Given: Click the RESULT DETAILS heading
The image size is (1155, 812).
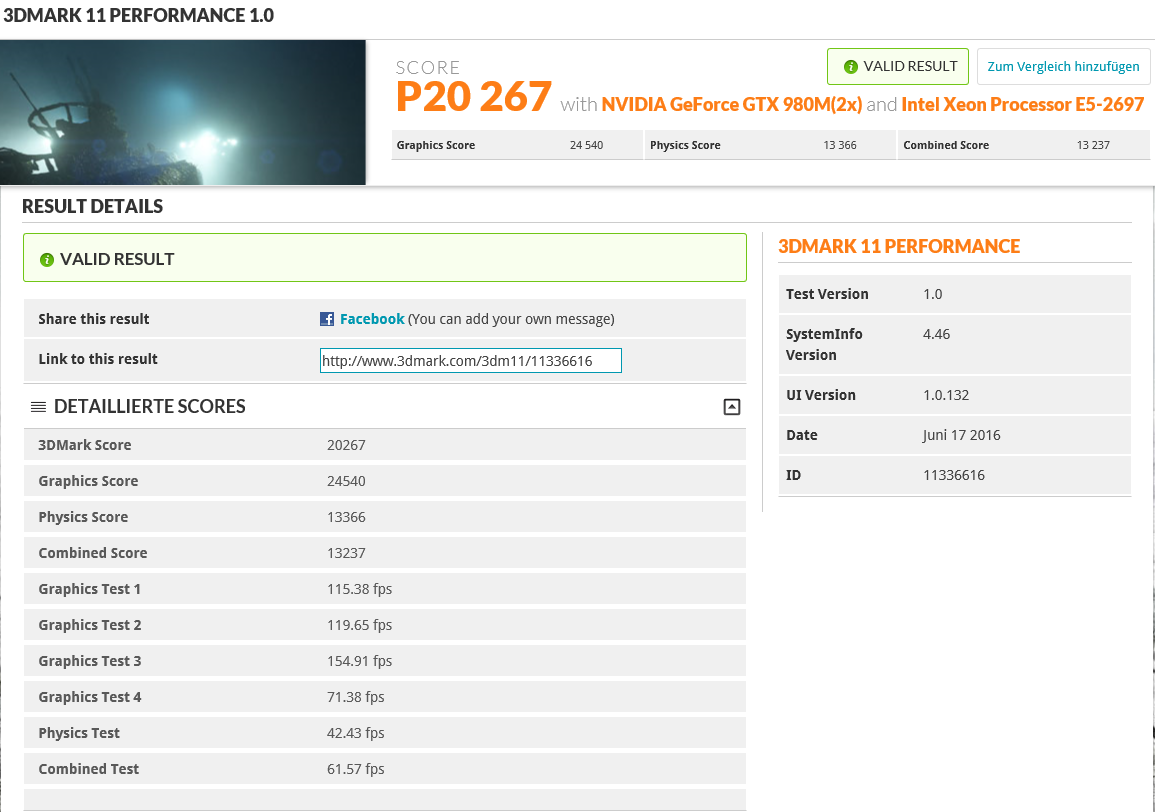Looking at the screenshot, I should point(92,206).
